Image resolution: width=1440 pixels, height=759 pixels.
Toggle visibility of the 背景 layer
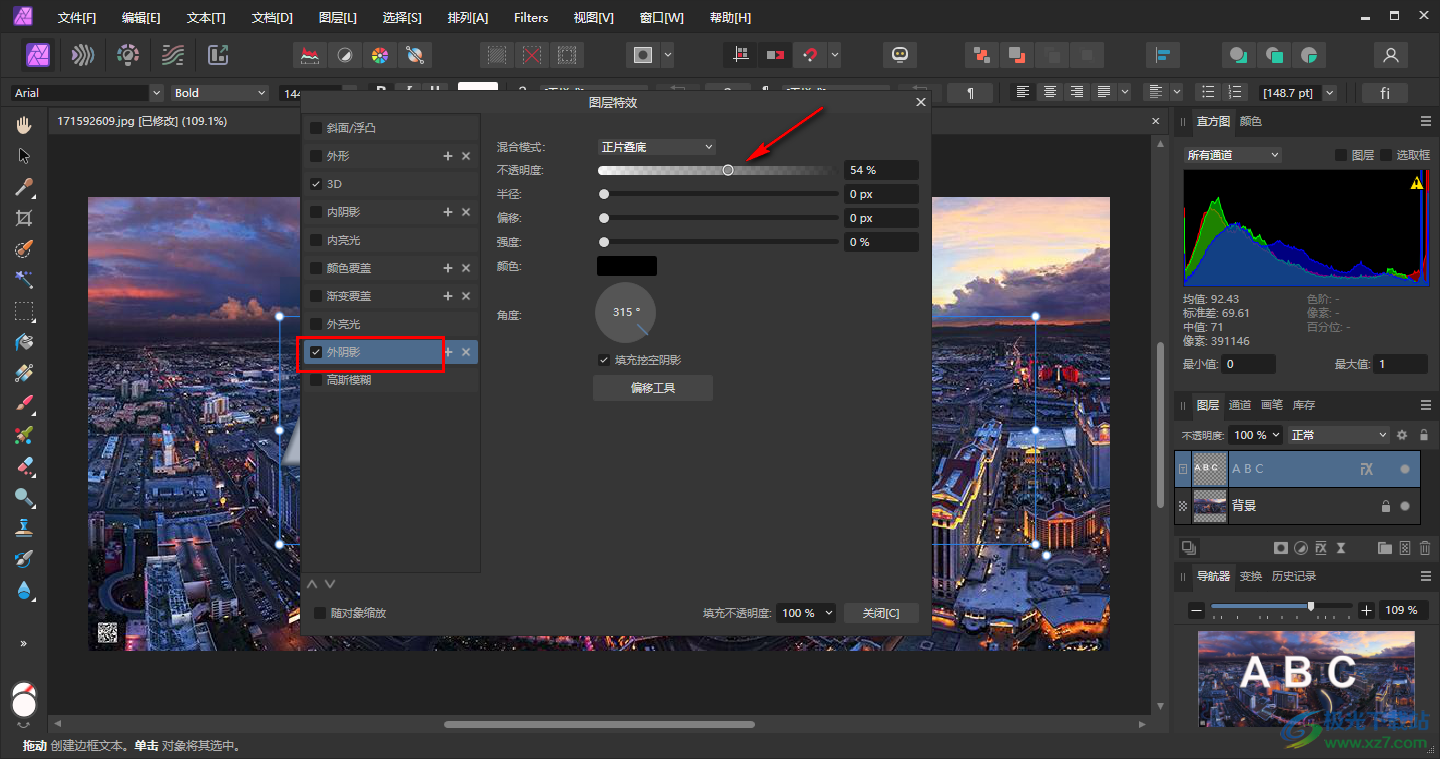pyautogui.click(x=1405, y=506)
